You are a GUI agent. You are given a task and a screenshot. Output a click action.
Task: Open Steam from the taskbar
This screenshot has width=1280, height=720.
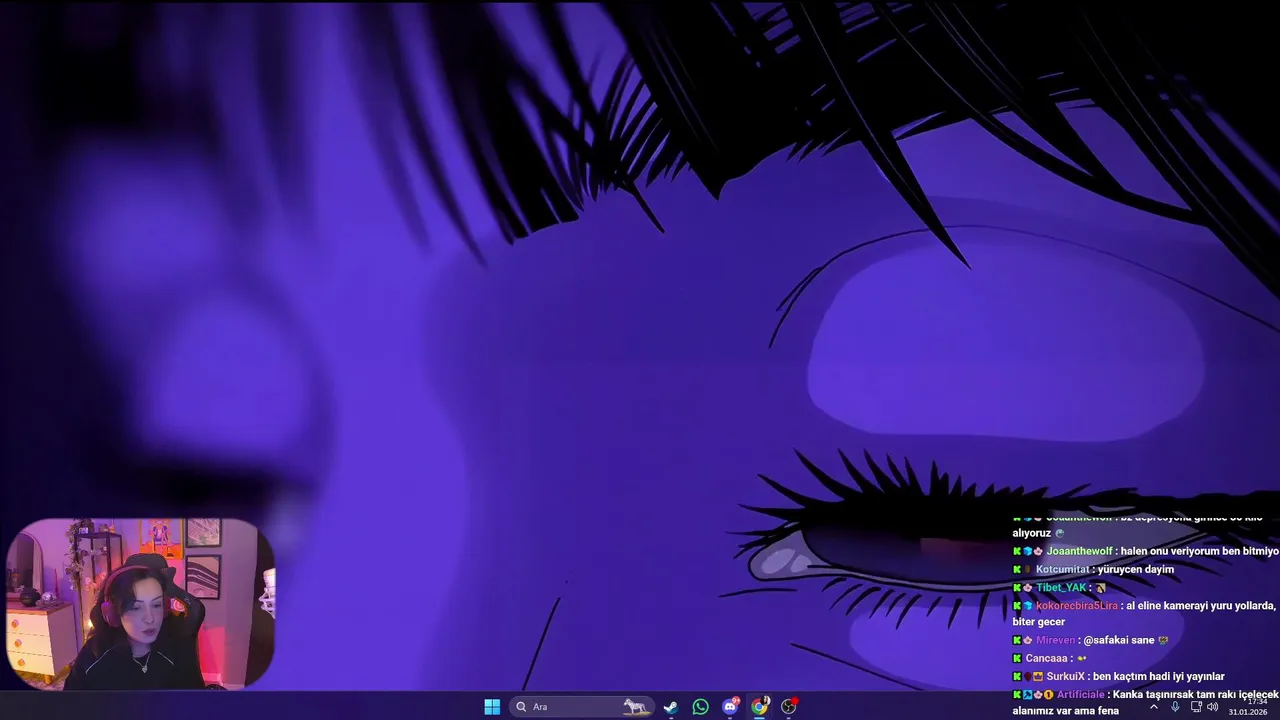[x=671, y=707]
